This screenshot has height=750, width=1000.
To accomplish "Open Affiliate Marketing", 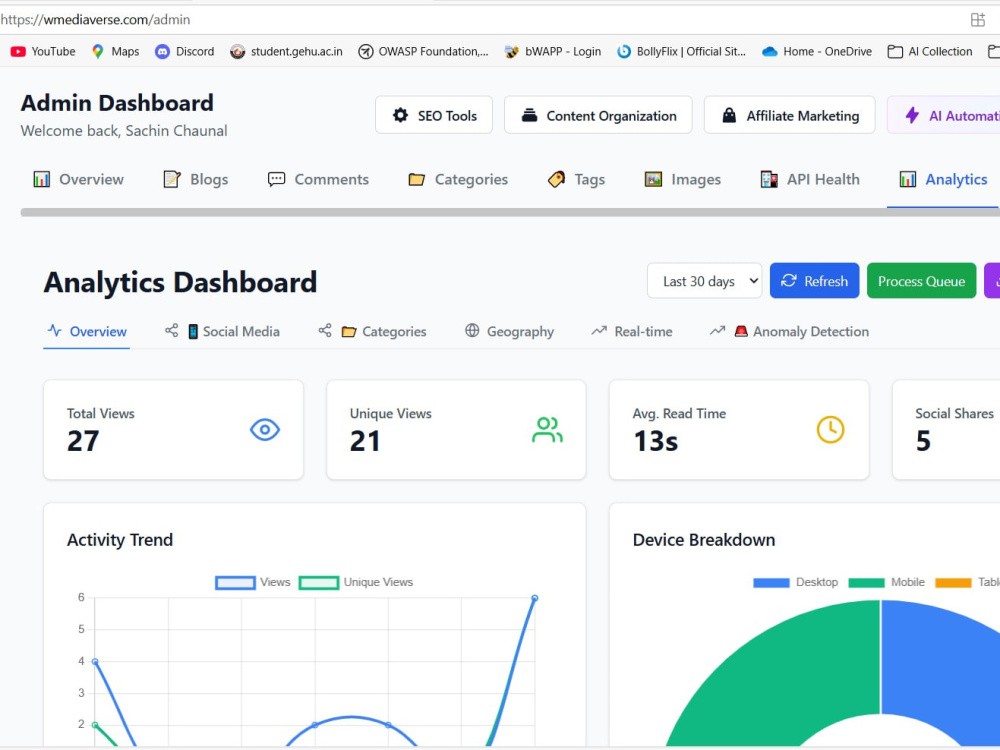I will pos(790,115).
